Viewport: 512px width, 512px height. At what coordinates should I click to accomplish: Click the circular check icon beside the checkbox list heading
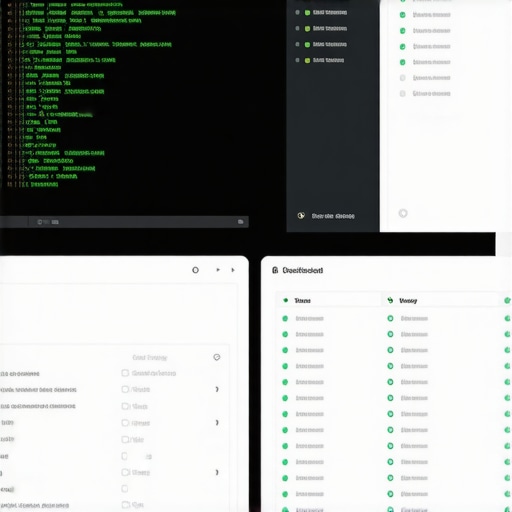click(217, 357)
